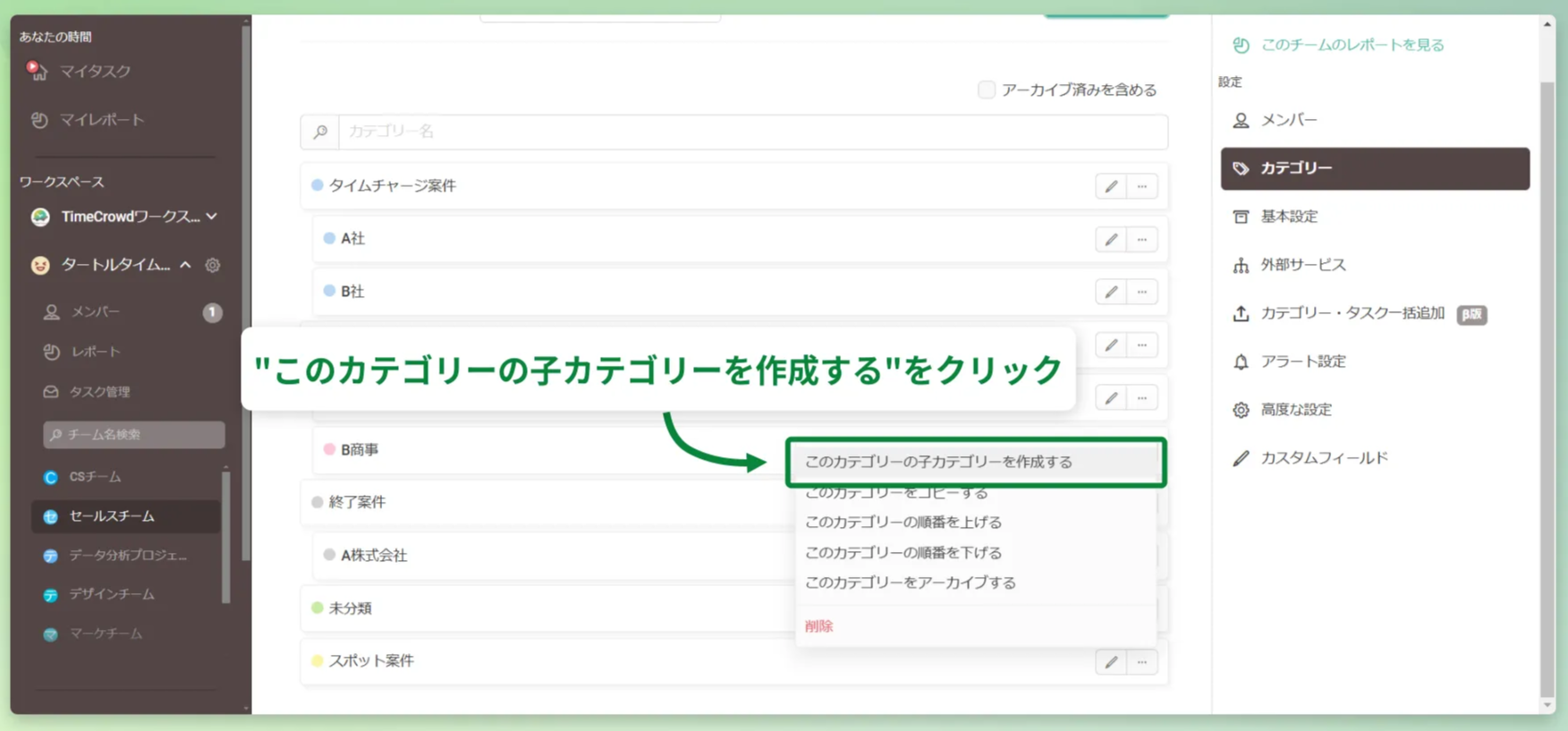This screenshot has height=731, width=1568.
Task: Click pencil edit icon for B社
Action: coord(1110,292)
